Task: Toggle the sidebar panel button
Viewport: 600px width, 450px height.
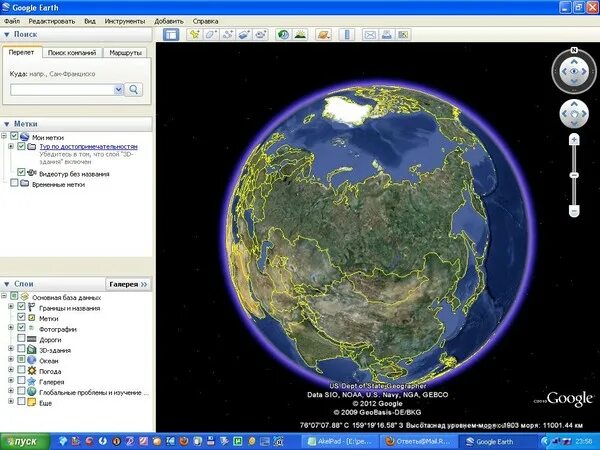Action: (x=171, y=35)
